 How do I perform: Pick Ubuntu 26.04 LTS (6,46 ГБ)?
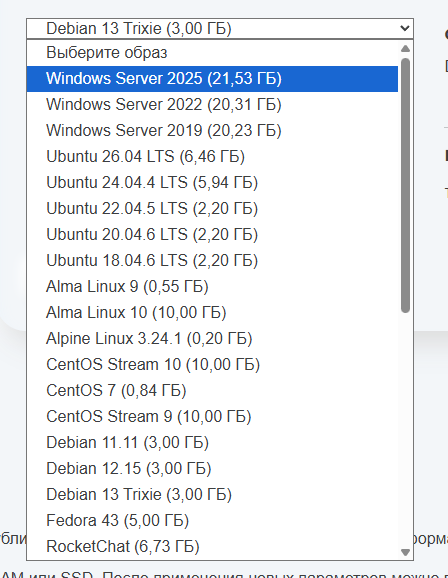click(x=212, y=156)
